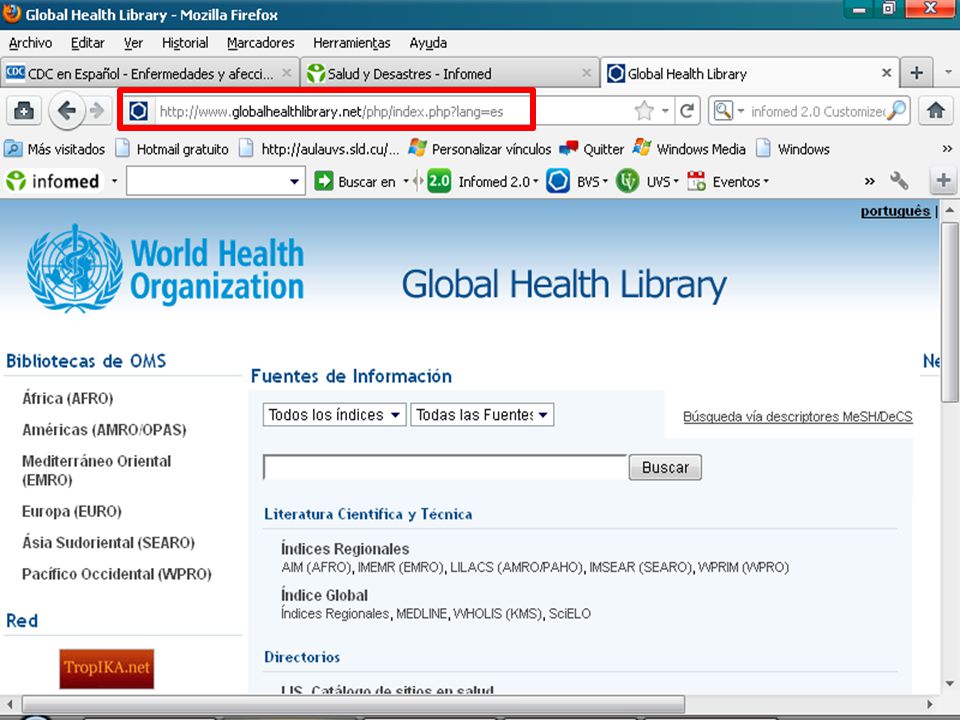Open Búsqueda vía descriptores MeSH/DeCS link
The image size is (960, 720).
[x=797, y=416]
